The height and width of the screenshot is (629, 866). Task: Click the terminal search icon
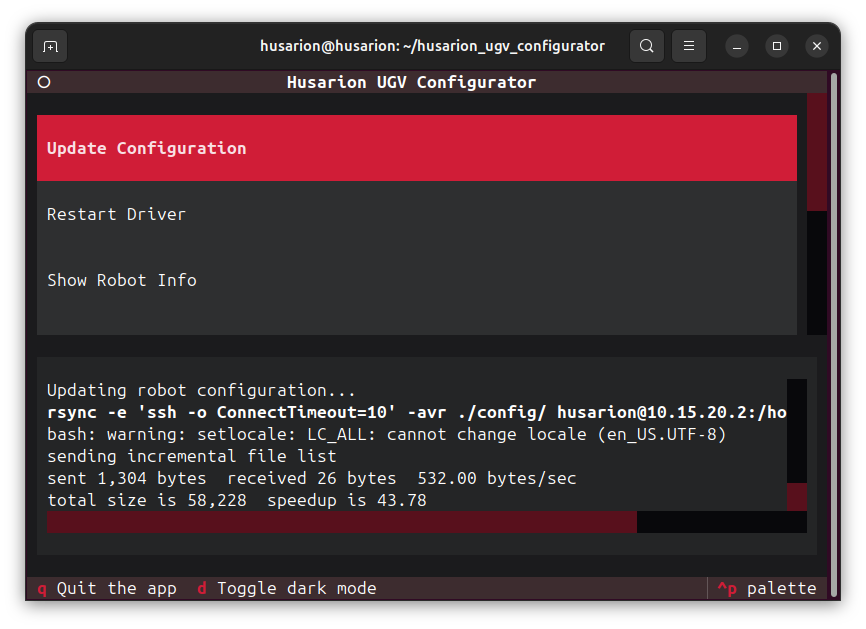pos(647,46)
